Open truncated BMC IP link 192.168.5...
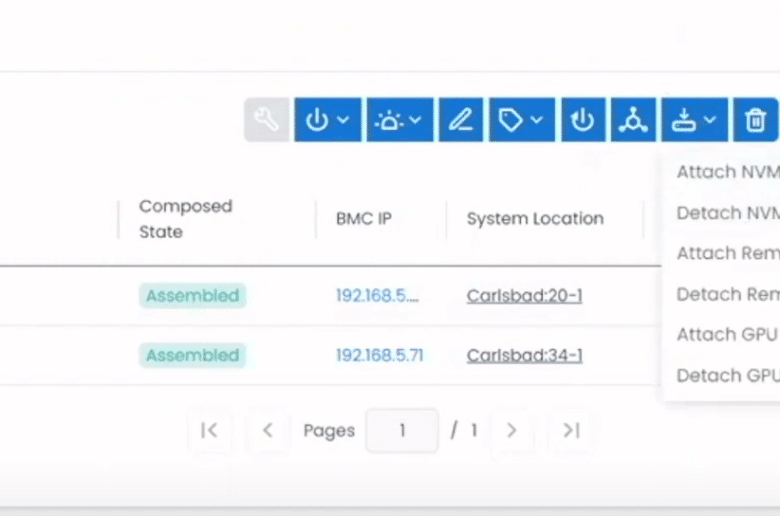The width and height of the screenshot is (780, 516). 377,296
